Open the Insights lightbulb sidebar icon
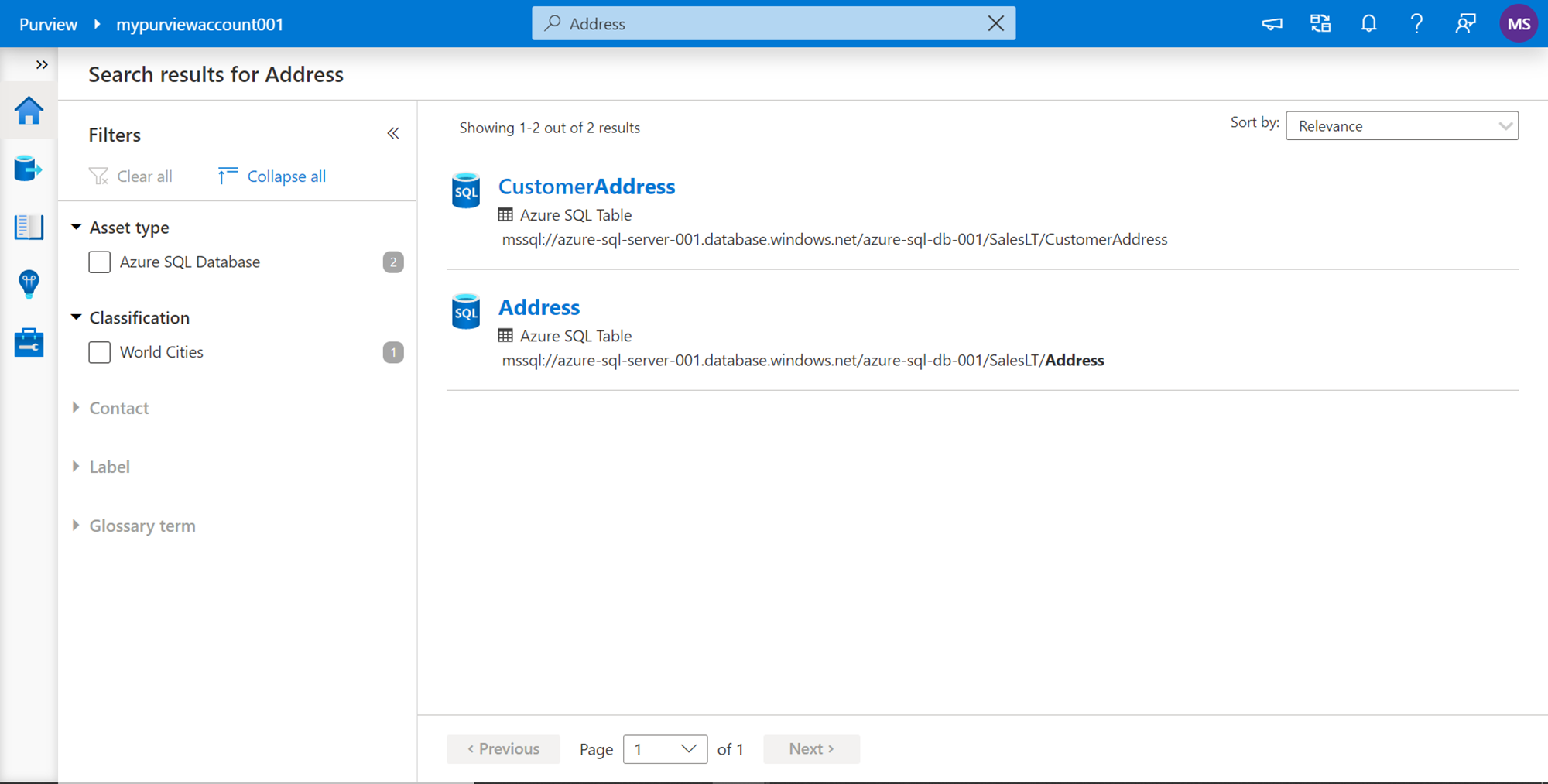The image size is (1548, 784). [x=29, y=284]
